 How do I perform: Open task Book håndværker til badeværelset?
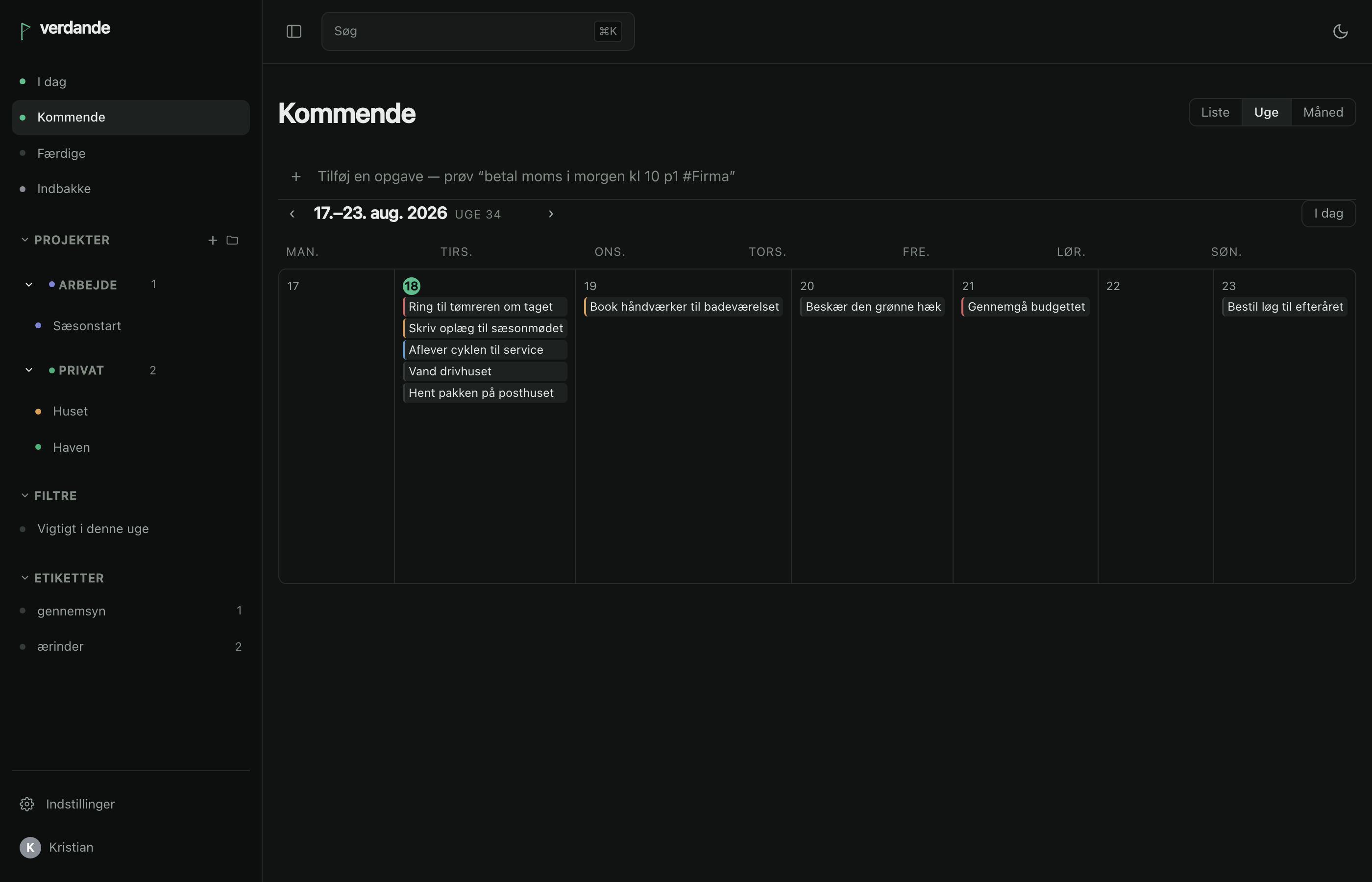(x=683, y=306)
